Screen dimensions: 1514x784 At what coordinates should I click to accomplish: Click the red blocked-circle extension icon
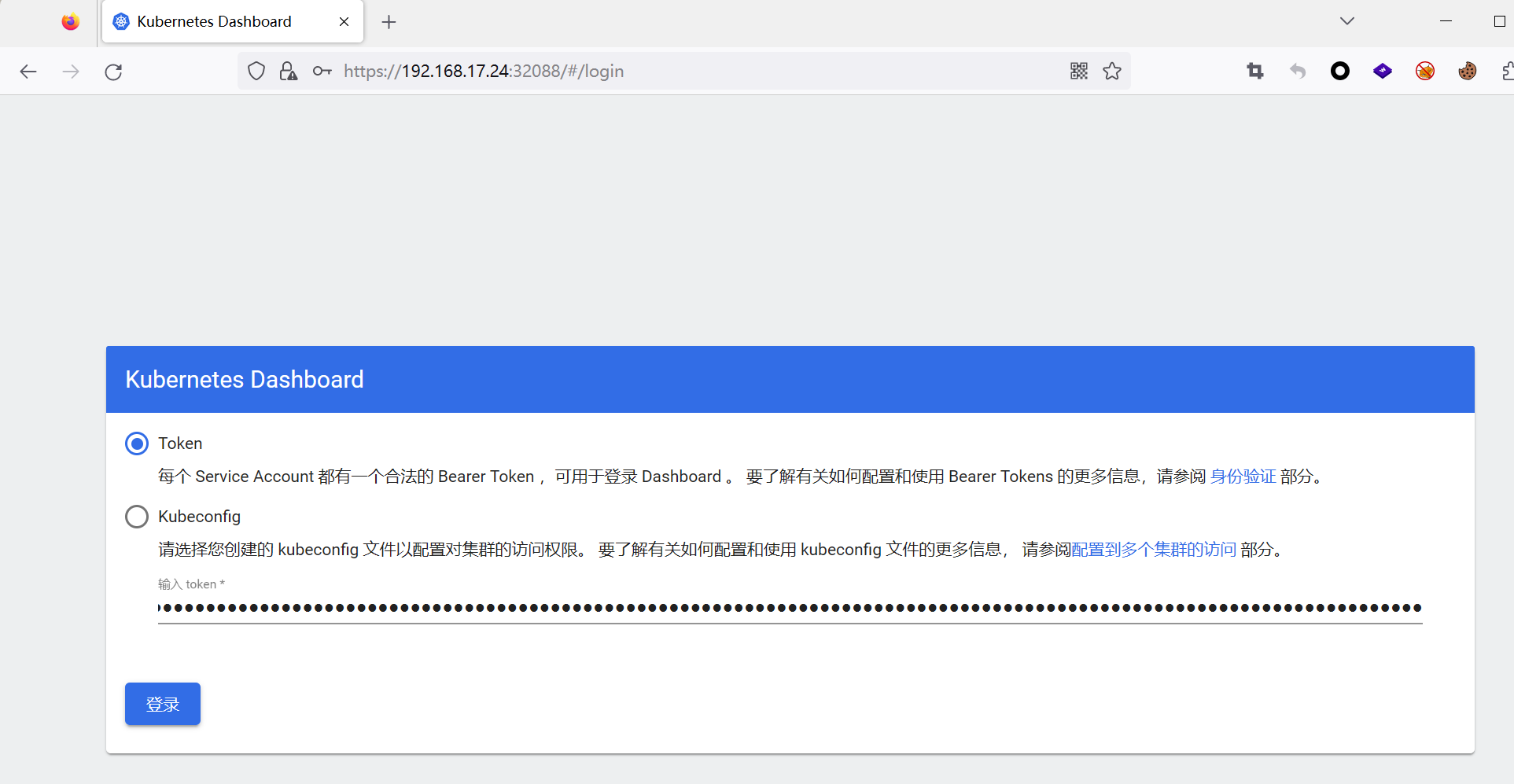coord(1425,72)
